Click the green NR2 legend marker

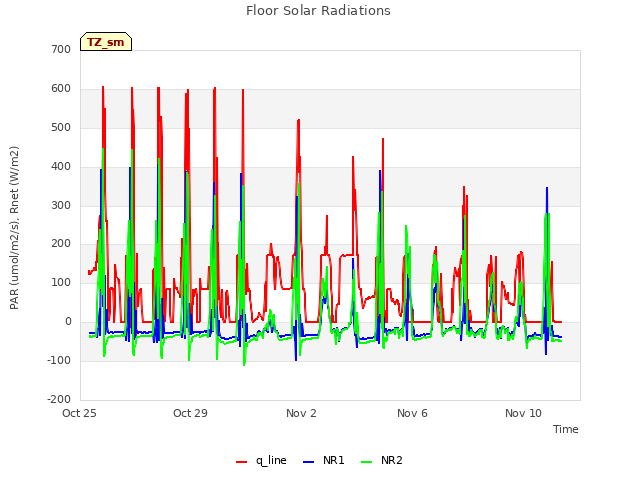coord(367,462)
